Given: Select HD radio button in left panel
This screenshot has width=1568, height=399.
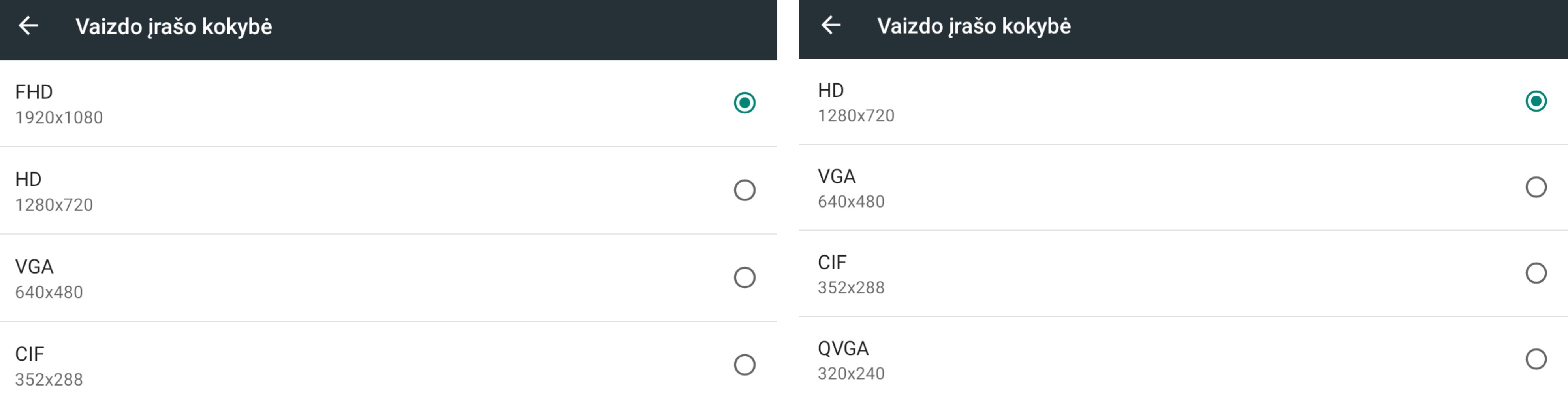Looking at the screenshot, I should 745,190.
